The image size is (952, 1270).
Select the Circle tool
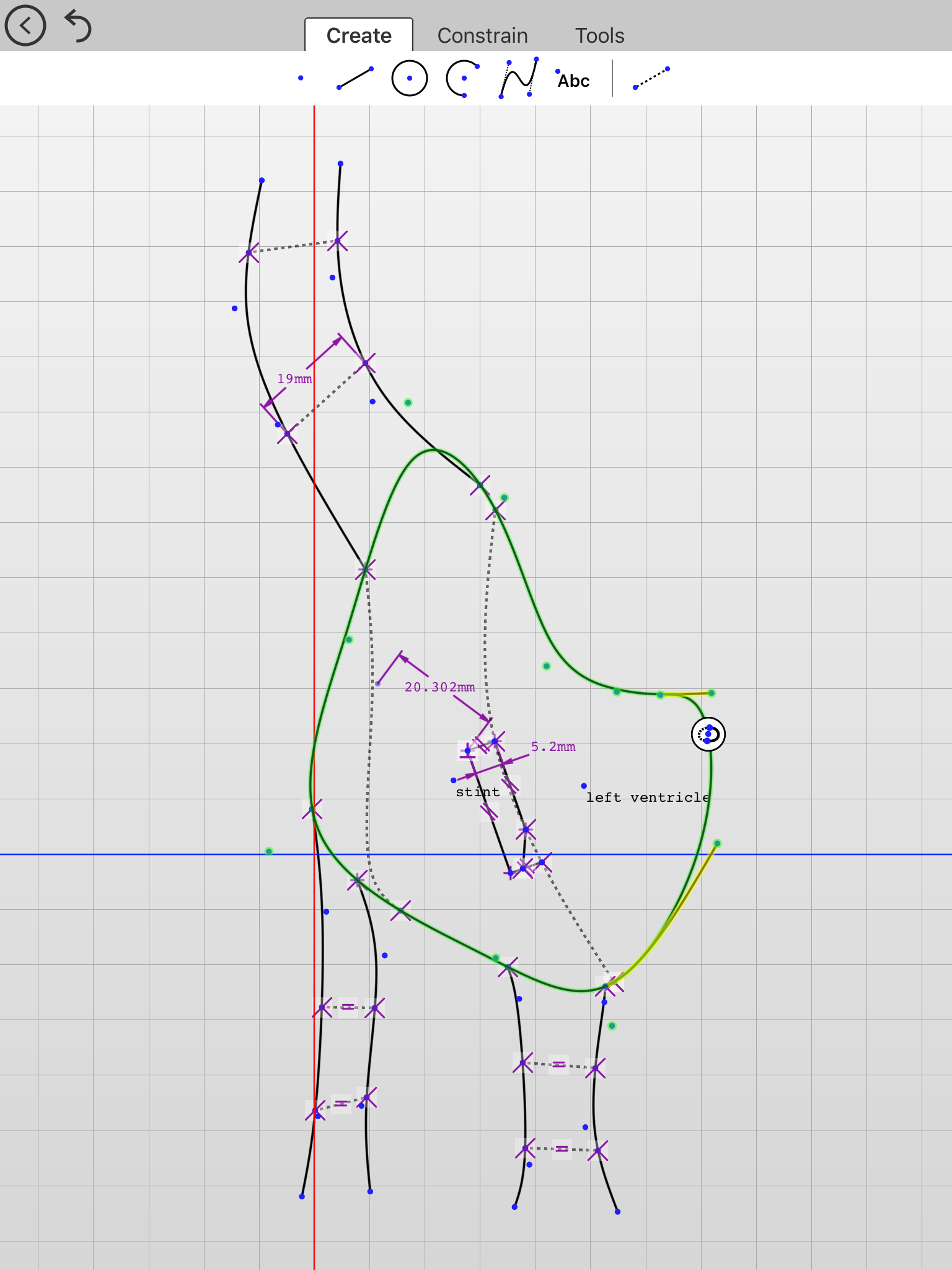click(x=410, y=78)
